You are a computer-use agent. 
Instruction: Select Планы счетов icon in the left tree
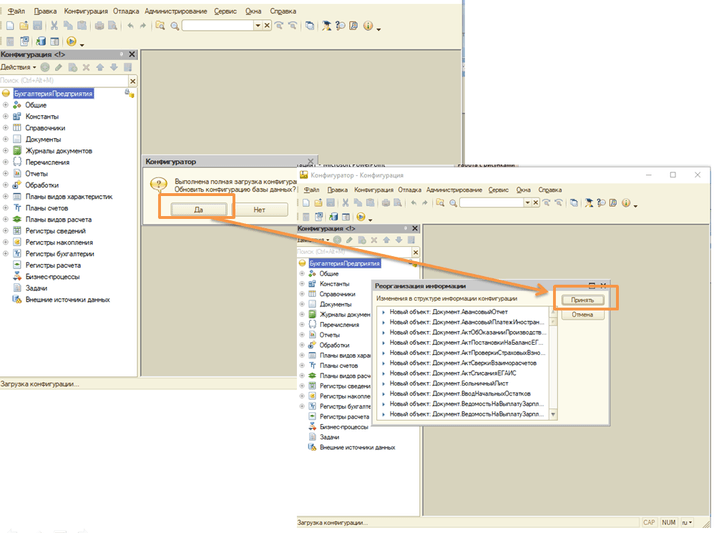[x=17, y=208]
